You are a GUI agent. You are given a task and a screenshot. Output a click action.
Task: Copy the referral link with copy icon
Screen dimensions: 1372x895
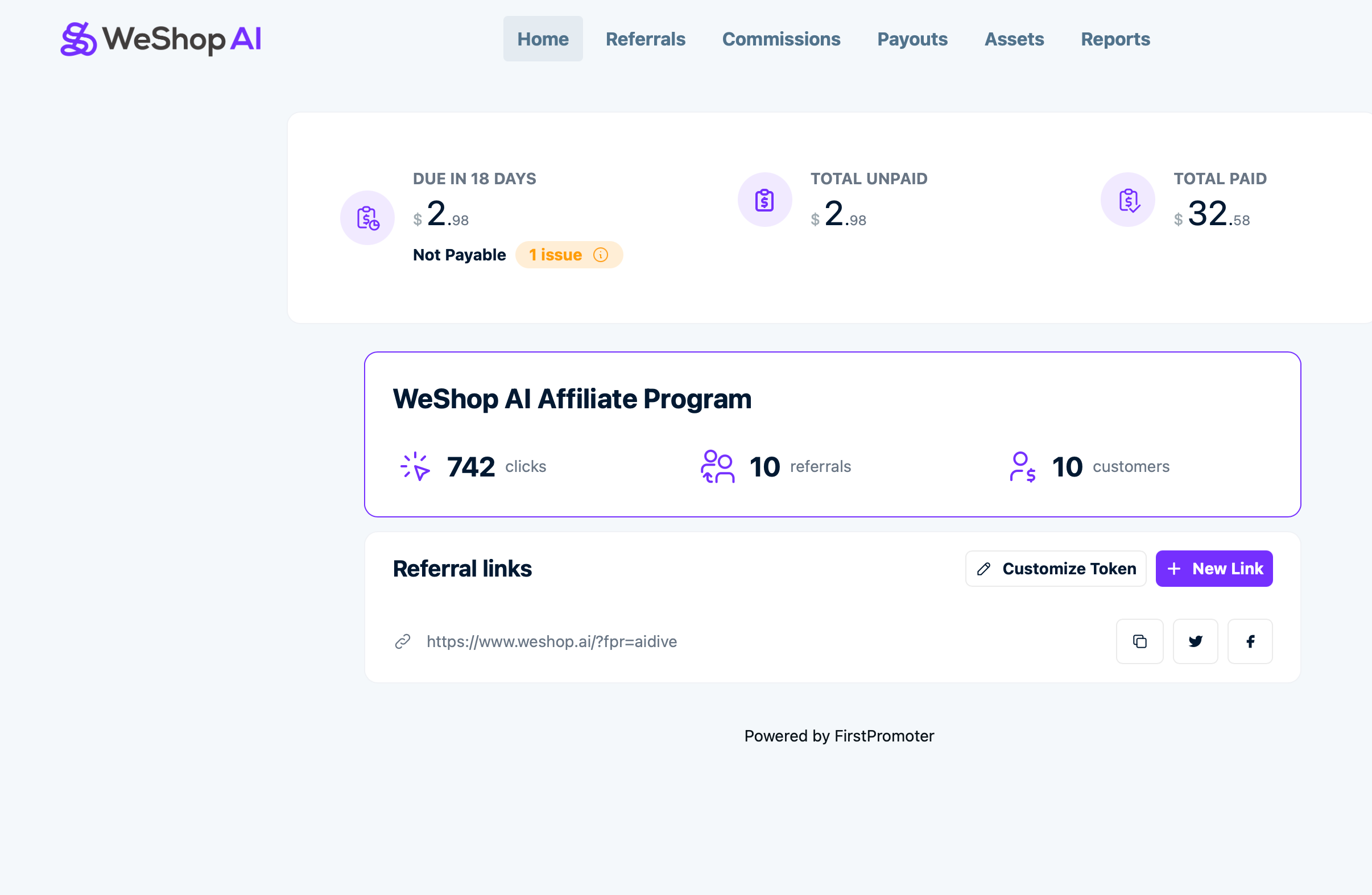1139,641
